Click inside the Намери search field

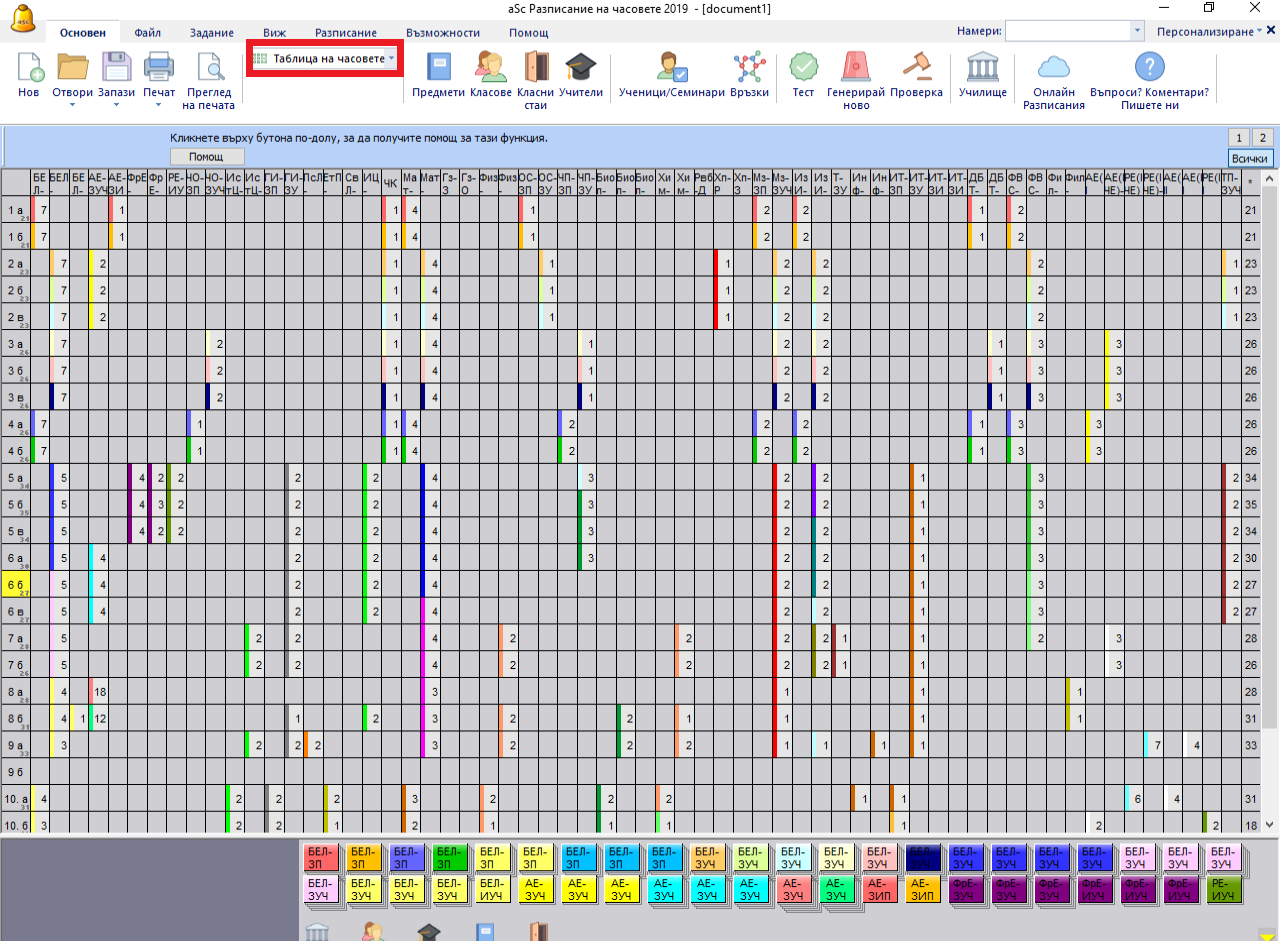point(1067,32)
